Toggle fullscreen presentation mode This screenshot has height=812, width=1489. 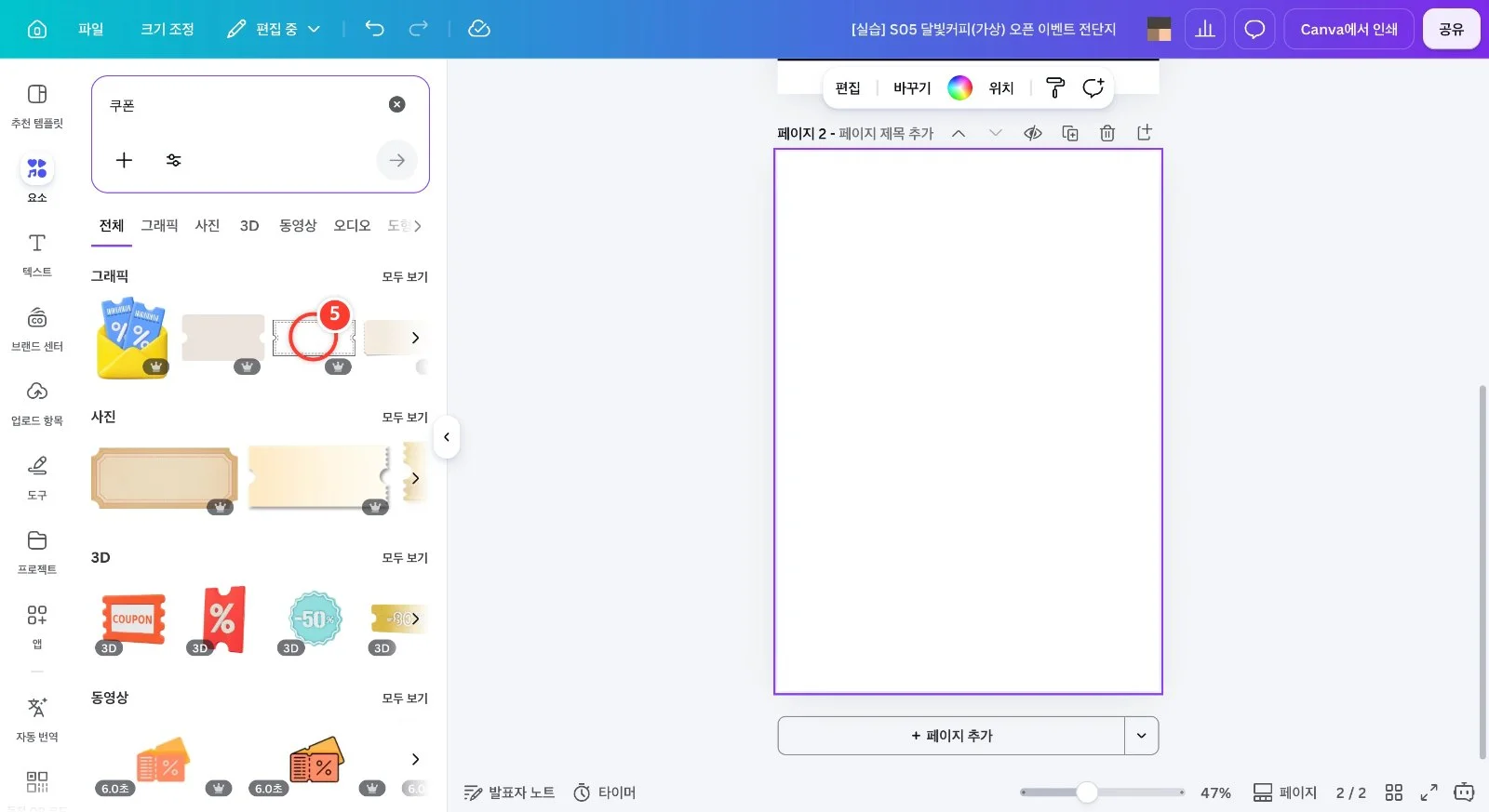(x=1429, y=792)
